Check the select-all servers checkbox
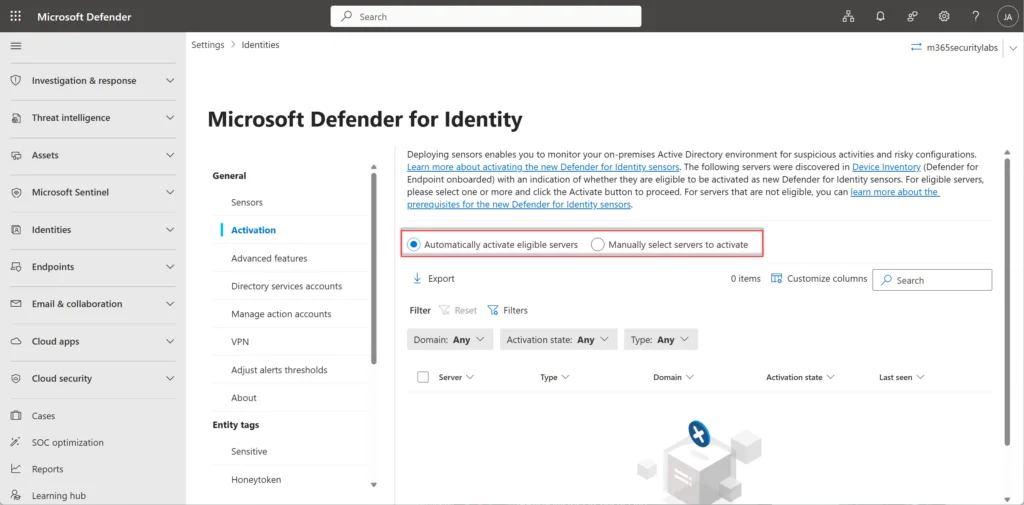Viewport: 1024px width, 505px height. (x=423, y=377)
